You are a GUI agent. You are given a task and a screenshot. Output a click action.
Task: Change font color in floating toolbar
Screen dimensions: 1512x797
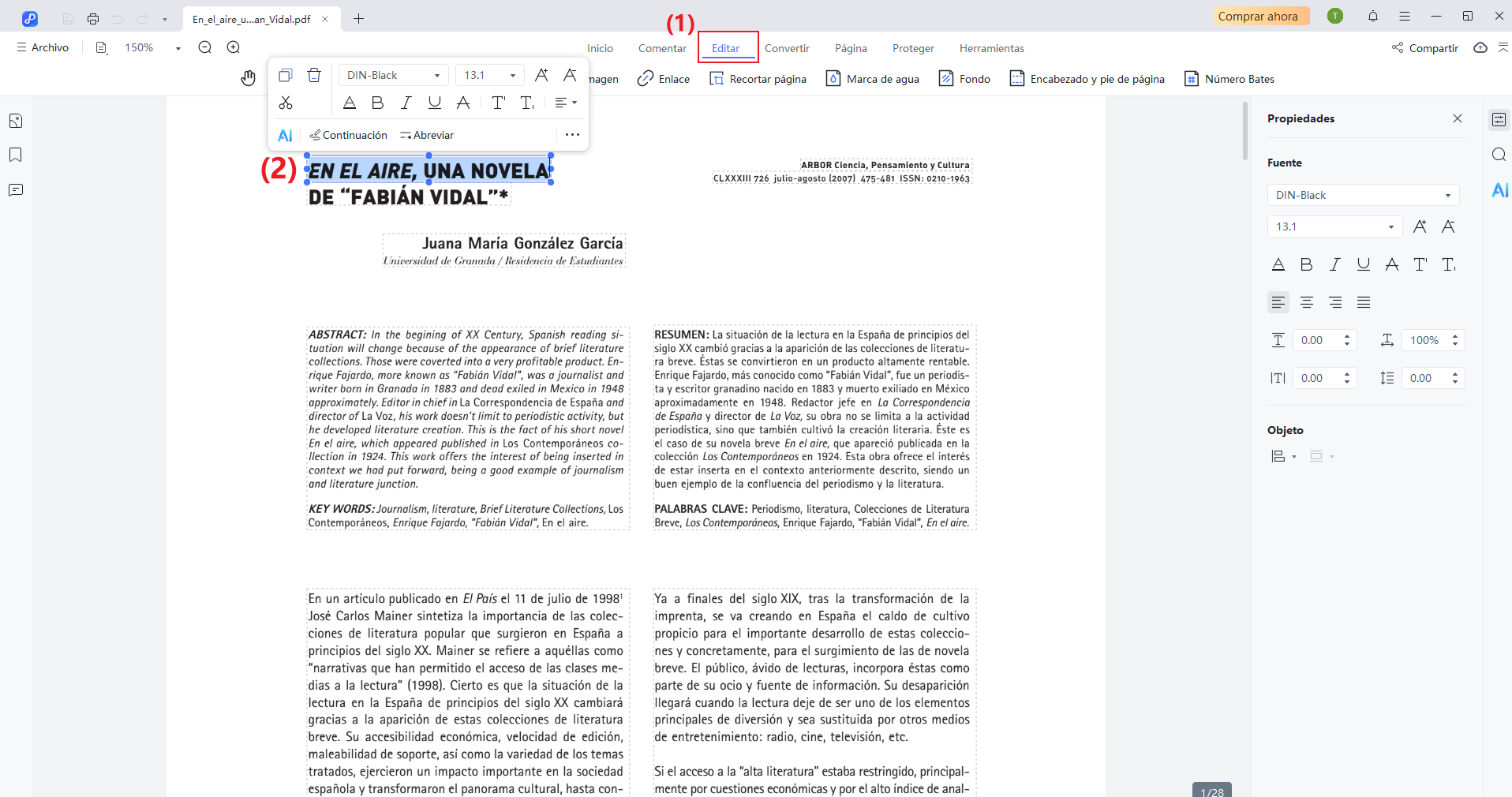[x=350, y=103]
